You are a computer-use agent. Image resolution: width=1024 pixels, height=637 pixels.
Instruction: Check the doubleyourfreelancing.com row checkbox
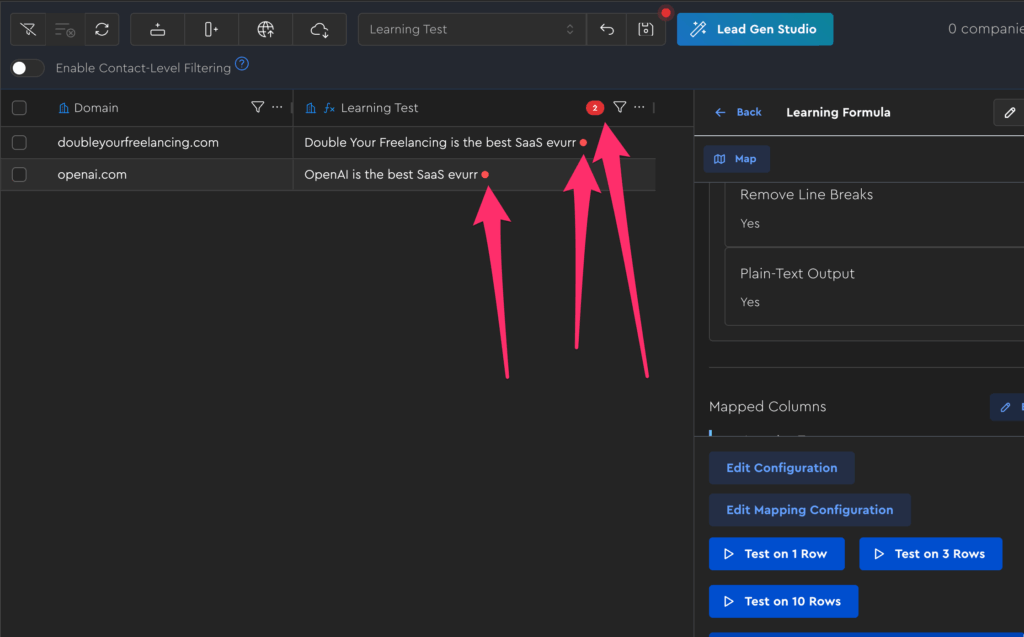(19, 143)
